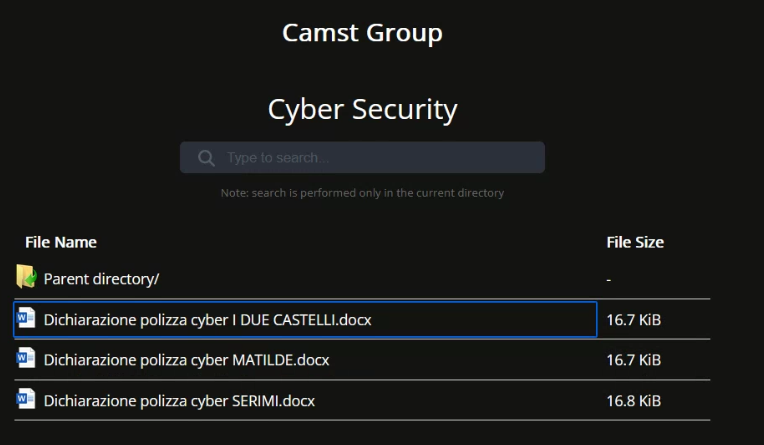Click the 16.8 KiB size of SERIMI file

click(x=633, y=400)
